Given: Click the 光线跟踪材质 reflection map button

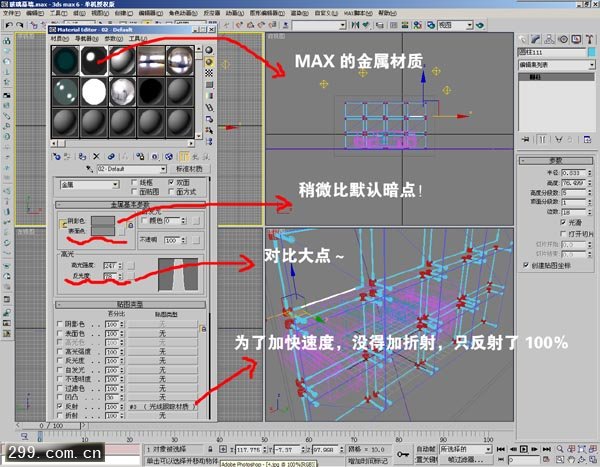Looking at the screenshot, I should pos(163,407).
